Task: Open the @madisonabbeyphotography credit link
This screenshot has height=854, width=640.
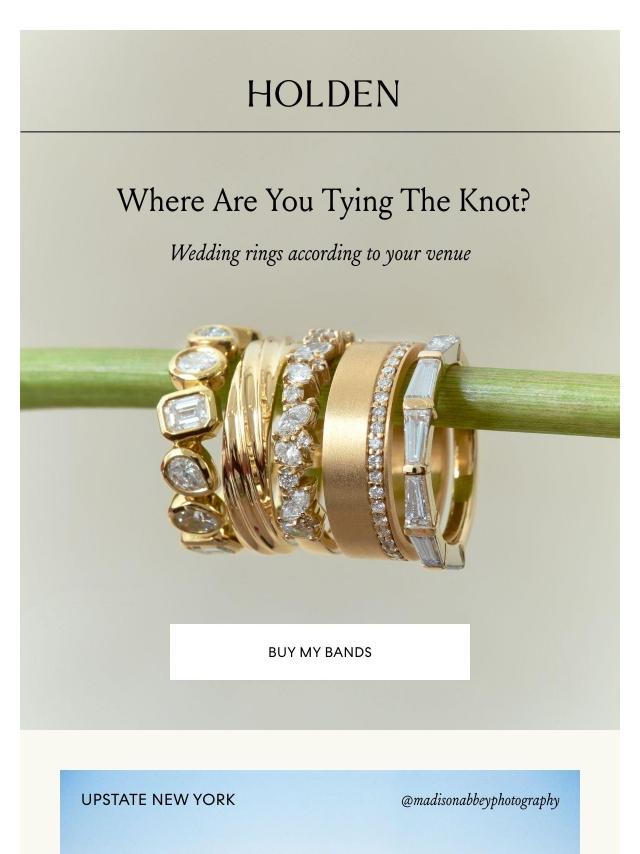Action: (x=480, y=800)
